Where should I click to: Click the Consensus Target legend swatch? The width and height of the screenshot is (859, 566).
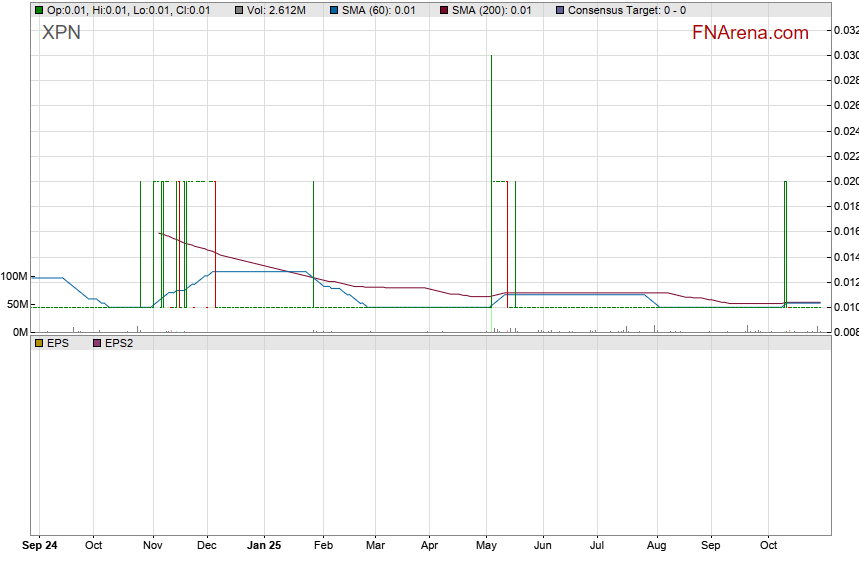click(560, 10)
